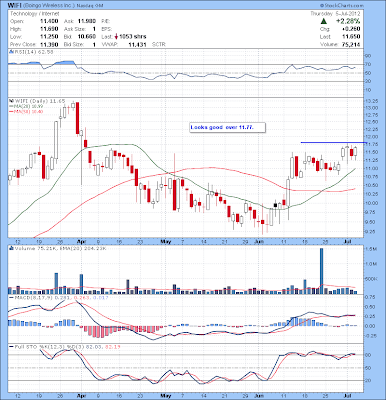Viewport: 386px width, 400px height.
Task: Click the 'May' label on price chart axis
Action: pos(166,241)
